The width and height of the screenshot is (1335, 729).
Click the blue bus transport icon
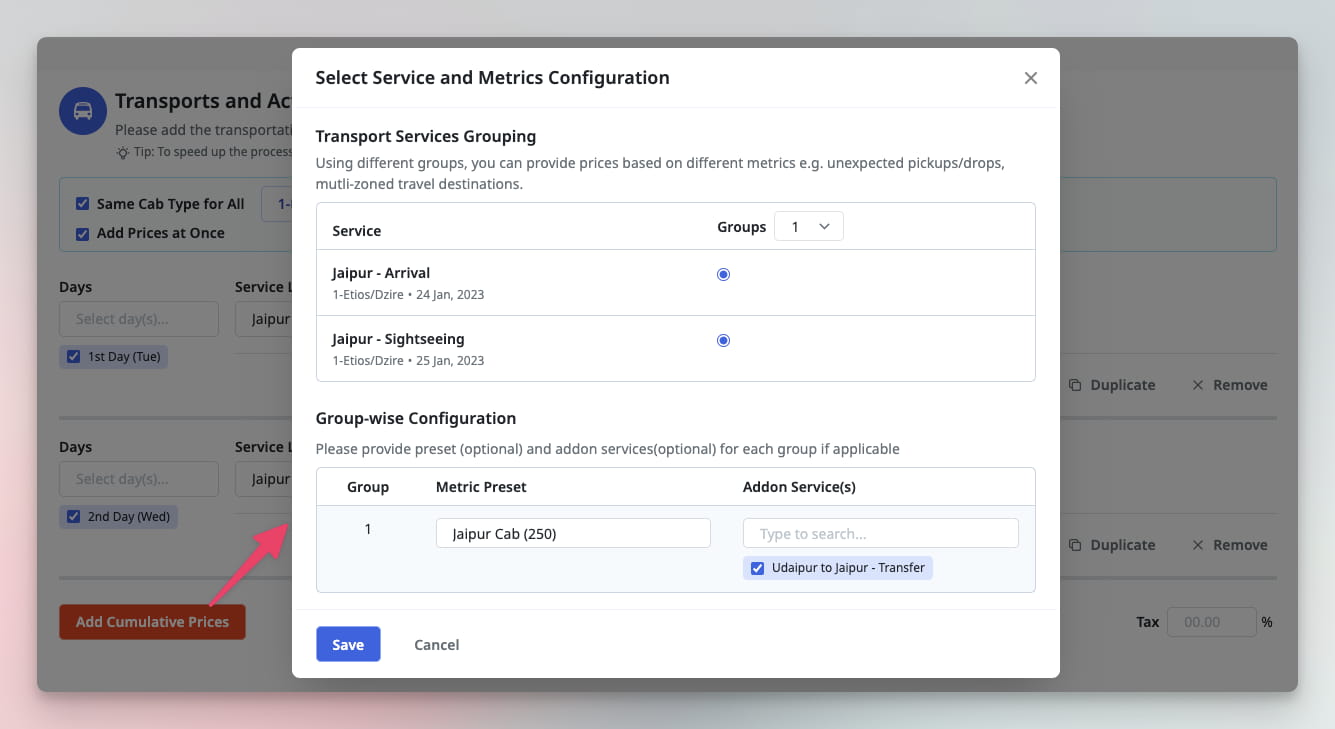click(82, 111)
